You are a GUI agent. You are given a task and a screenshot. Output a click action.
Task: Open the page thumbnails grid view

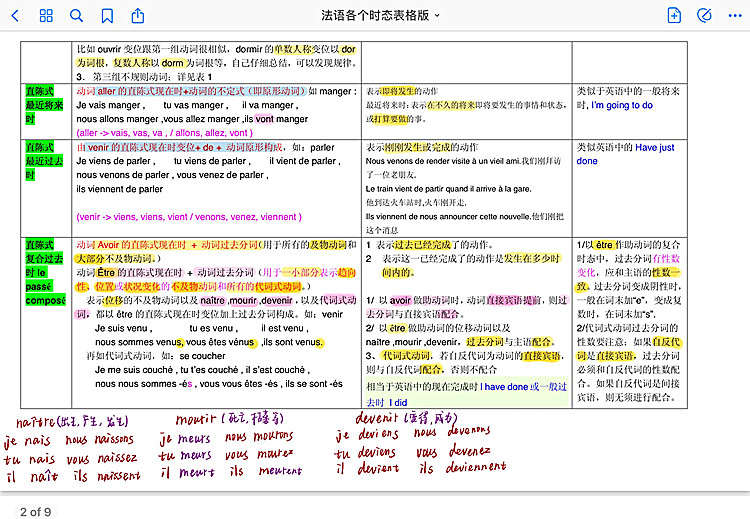(46, 16)
